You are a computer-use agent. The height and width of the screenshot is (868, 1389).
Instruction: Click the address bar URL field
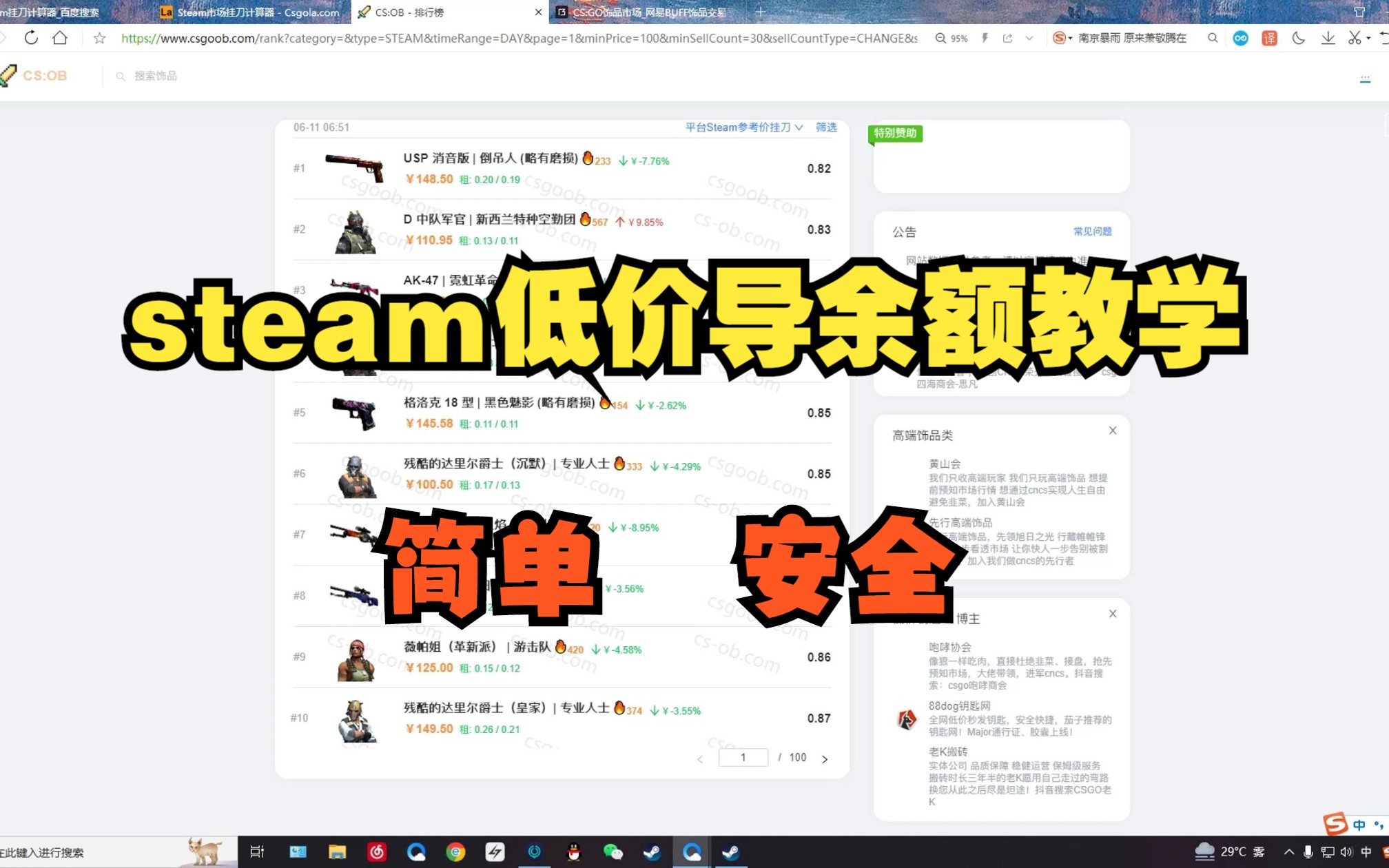coord(518,38)
